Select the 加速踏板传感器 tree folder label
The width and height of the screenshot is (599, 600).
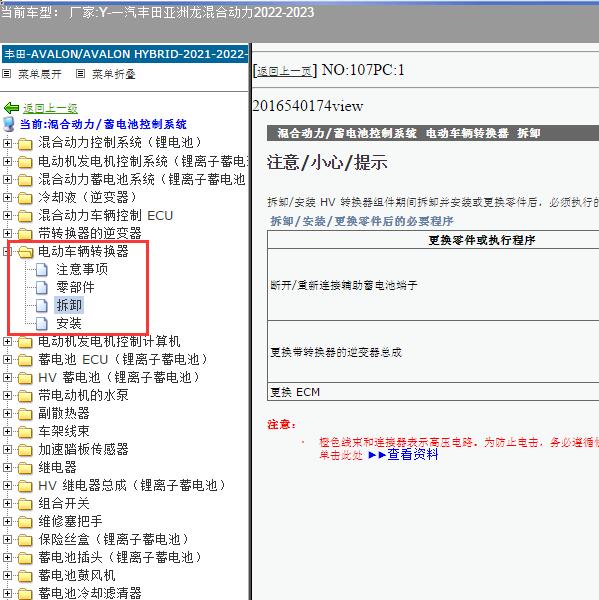[x=83, y=449]
